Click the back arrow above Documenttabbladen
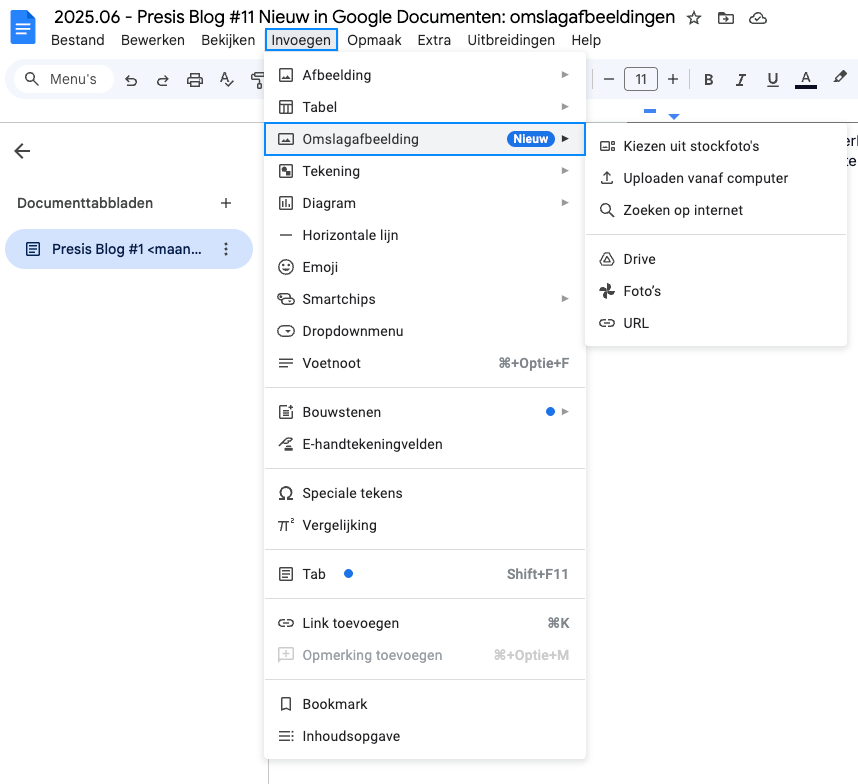The height and width of the screenshot is (784, 858). pyautogui.click(x=22, y=151)
